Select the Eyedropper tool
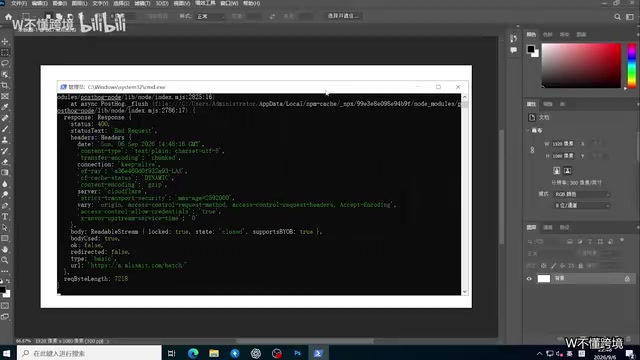The height and width of the screenshot is (360, 640). tap(5, 107)
